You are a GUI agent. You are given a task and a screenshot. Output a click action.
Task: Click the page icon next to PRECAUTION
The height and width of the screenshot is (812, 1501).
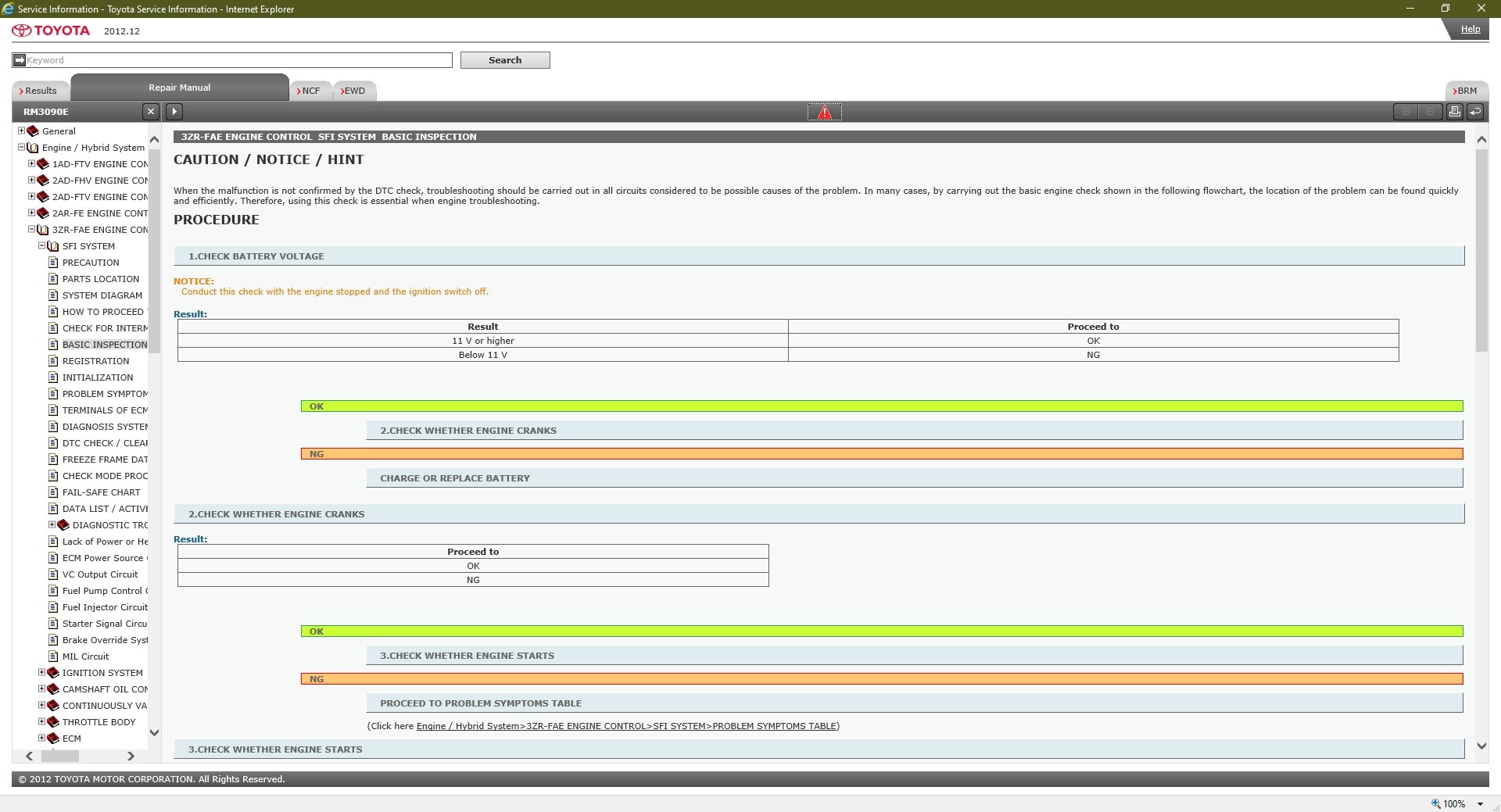pyautogui.click(x=53, y=263)
